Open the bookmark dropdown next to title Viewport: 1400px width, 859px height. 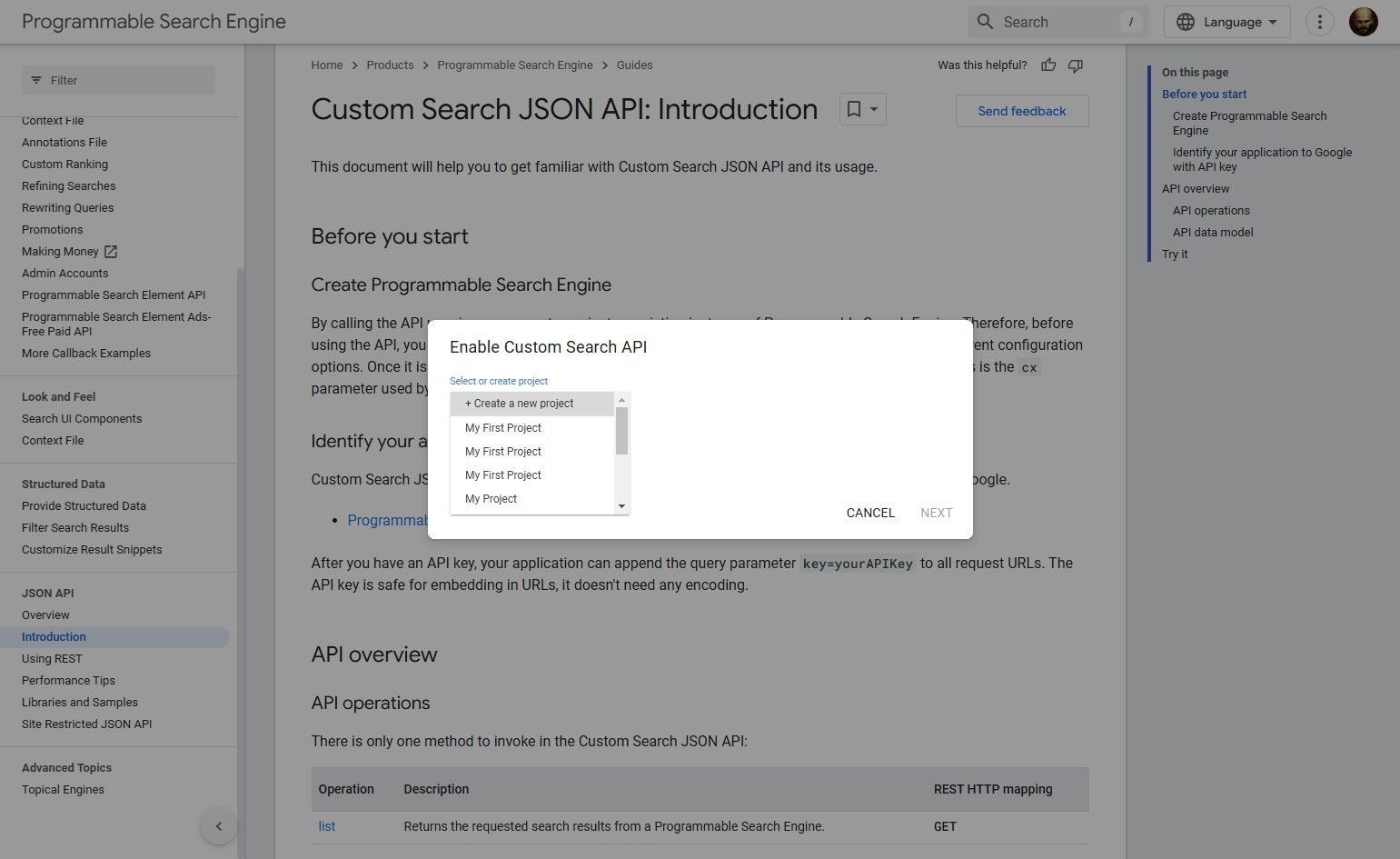[x=862, y=109]
